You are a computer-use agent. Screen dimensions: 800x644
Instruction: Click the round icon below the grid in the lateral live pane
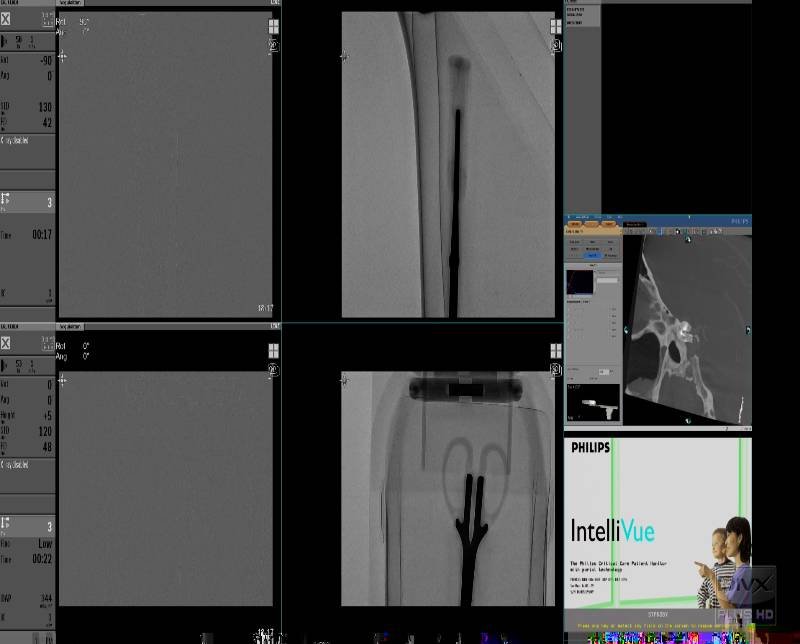point(273,46)
